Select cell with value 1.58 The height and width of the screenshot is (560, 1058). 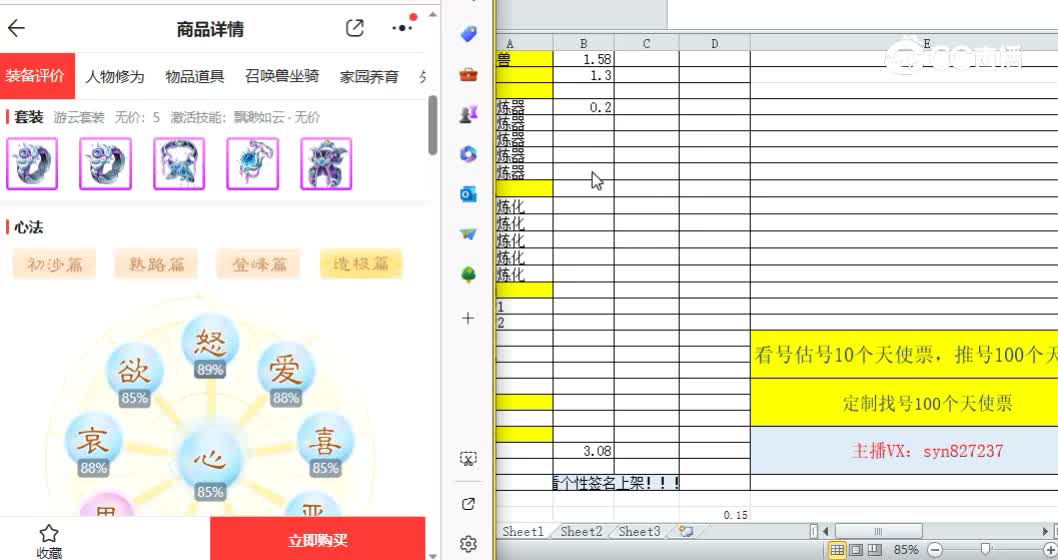click(583, 59)
